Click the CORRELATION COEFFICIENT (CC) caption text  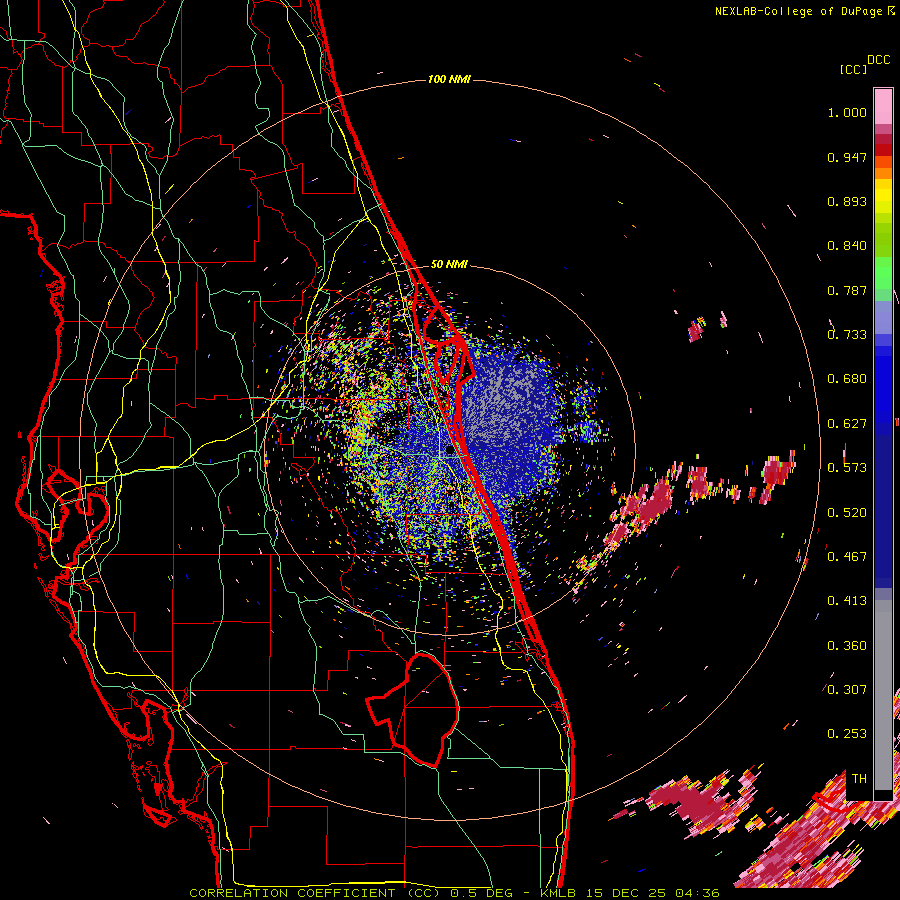[315, 893]
